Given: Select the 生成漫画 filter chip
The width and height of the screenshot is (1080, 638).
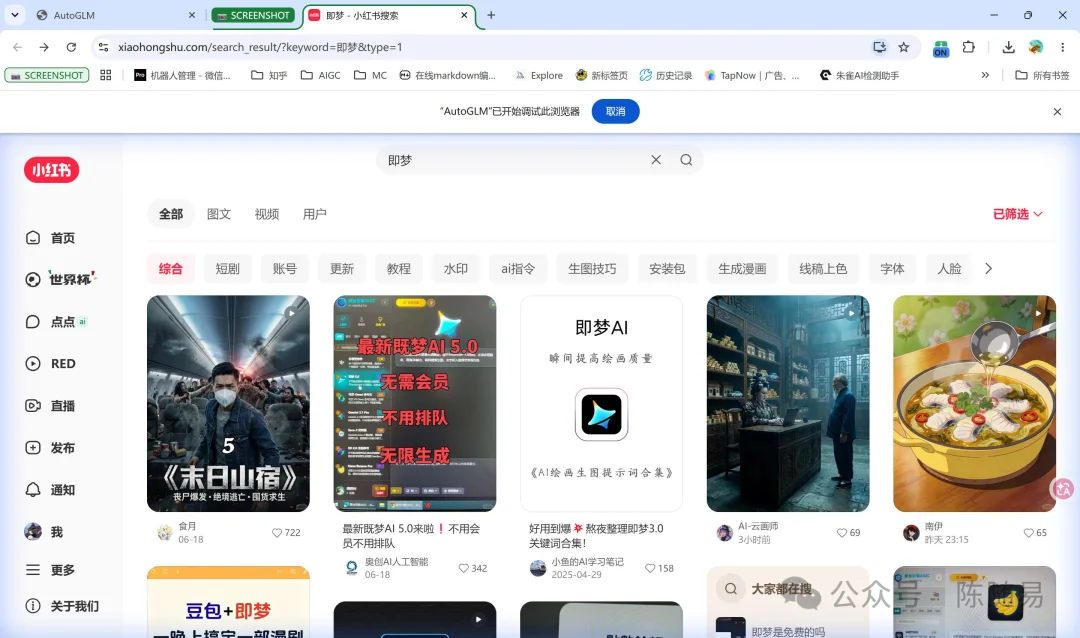Looking at the screenshot, I should tap(742, 269).
